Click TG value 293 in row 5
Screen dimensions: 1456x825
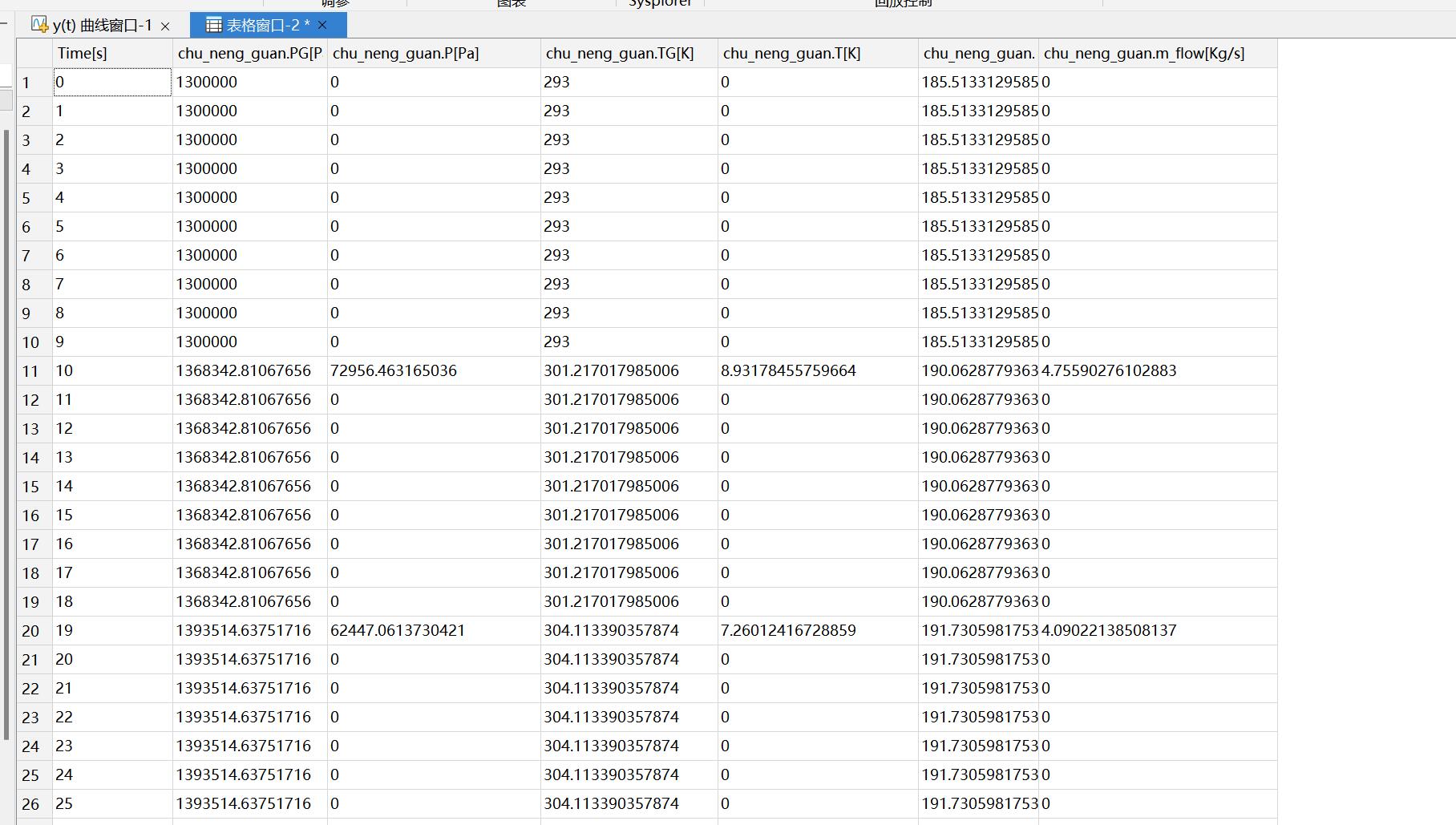(629, 197)
